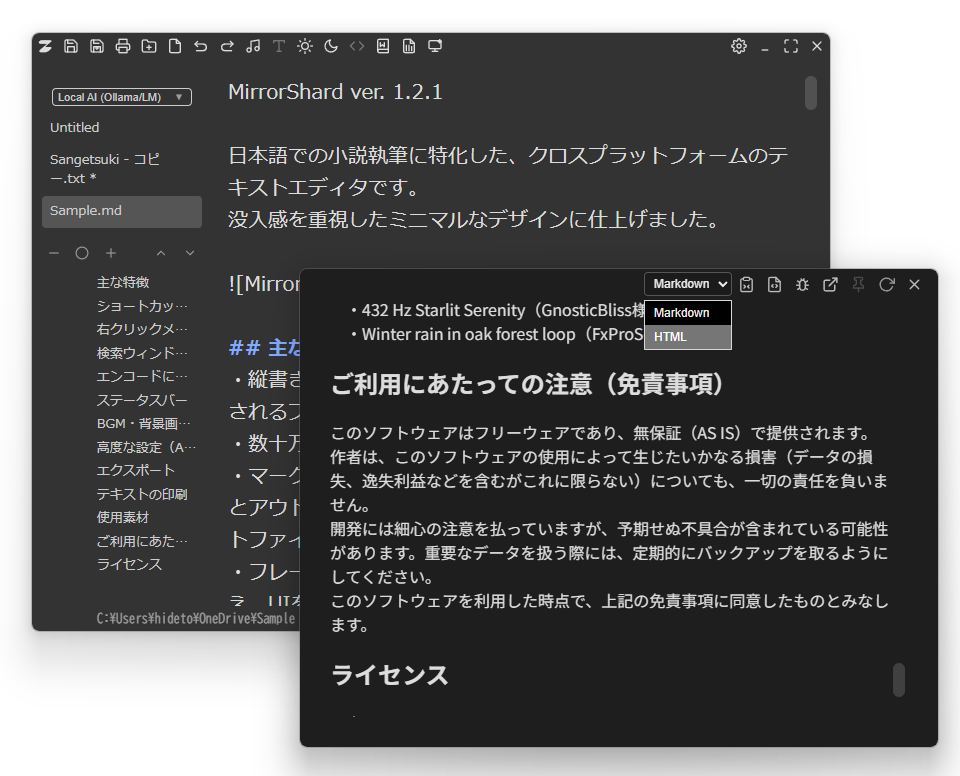Enable light mode with the sun icon
The height and width of the screenshot is (776, 960).
tap(305, 46)
